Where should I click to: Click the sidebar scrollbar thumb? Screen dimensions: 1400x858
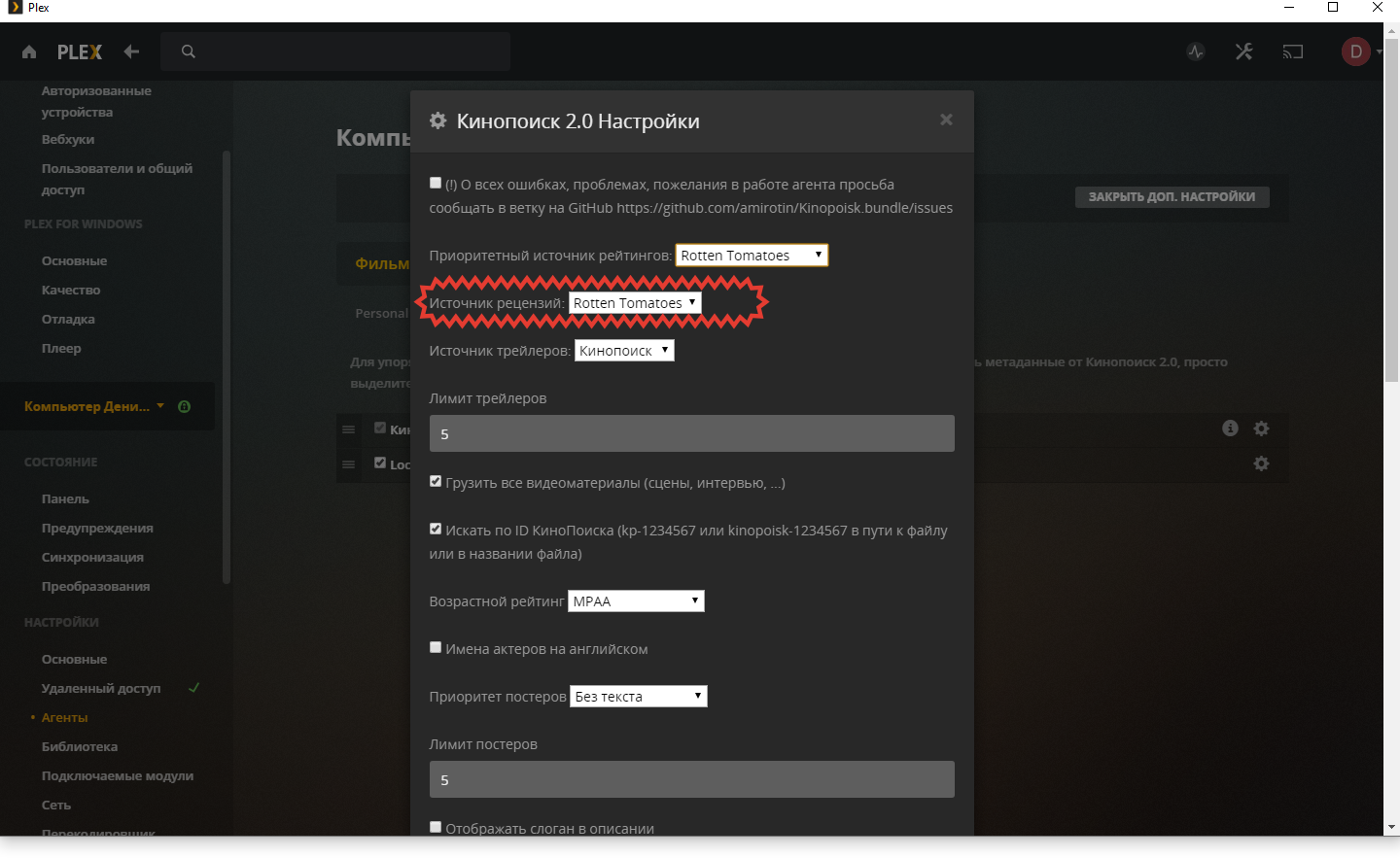click(x=227, y=367)
